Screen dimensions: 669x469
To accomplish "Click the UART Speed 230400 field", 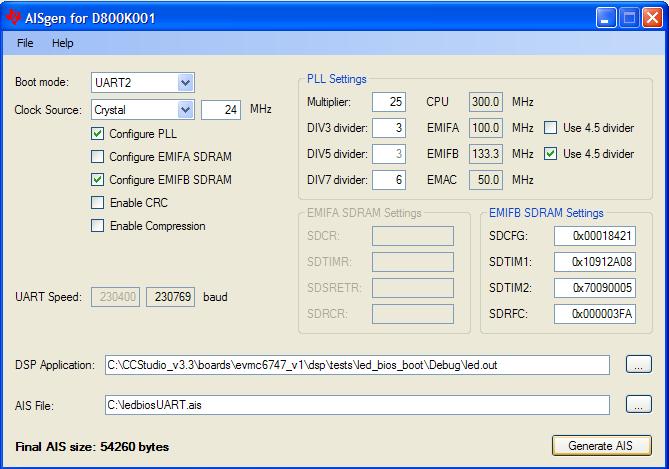I will 115,297.
